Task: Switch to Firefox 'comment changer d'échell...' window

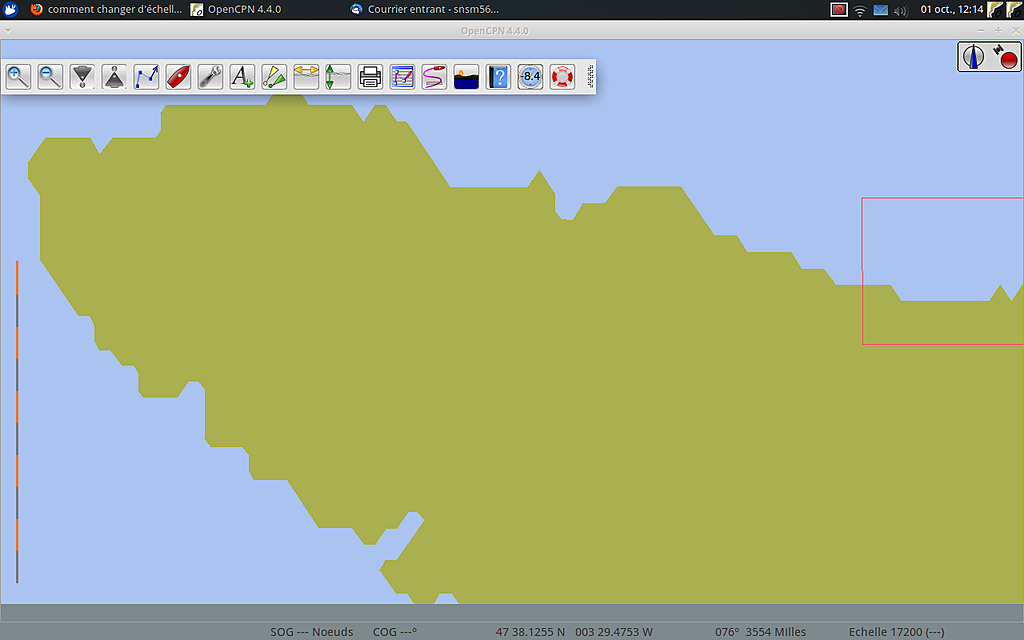Action: tap(107, 9)
